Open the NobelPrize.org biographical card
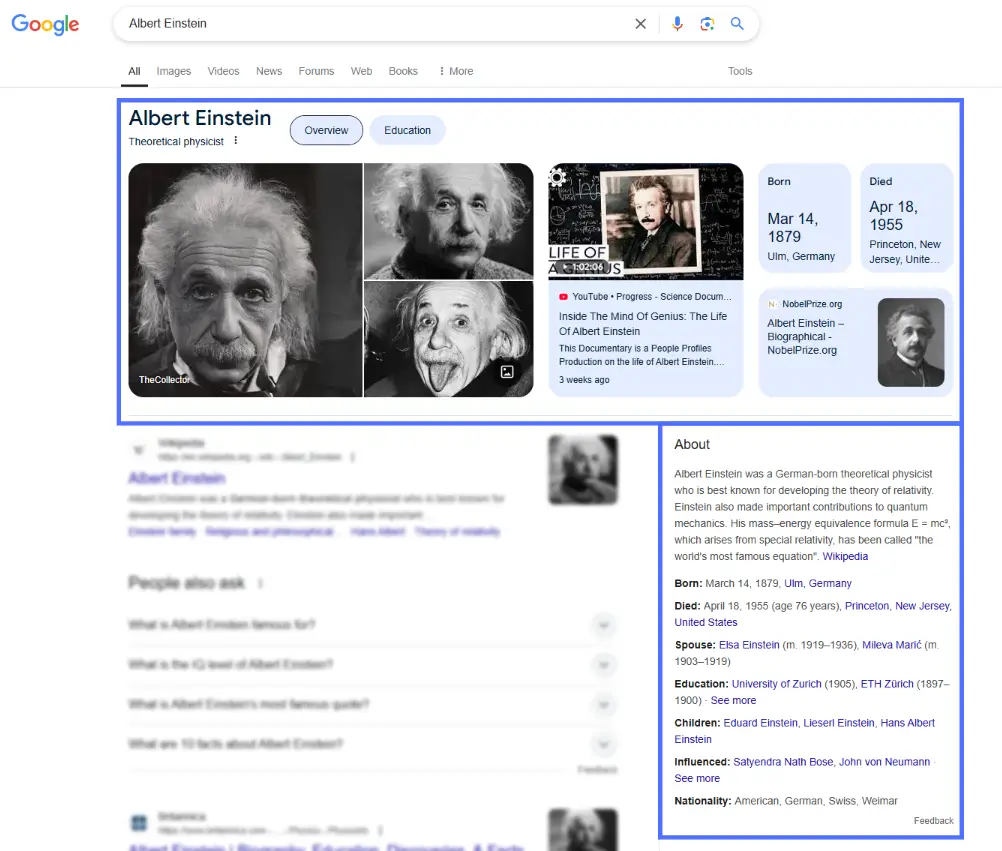This screenshot has width=1002, height=851. click(855, 342)
